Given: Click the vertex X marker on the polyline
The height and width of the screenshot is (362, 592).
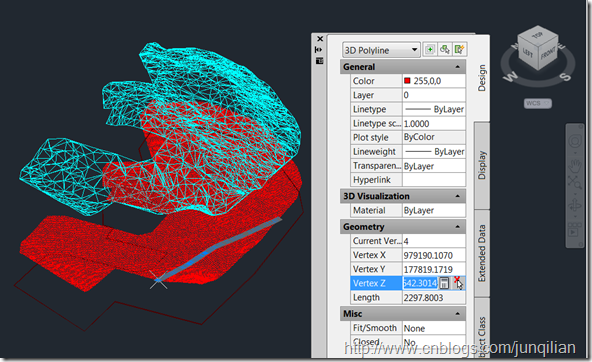Looking at the screenshot, I should pos(159,280).
